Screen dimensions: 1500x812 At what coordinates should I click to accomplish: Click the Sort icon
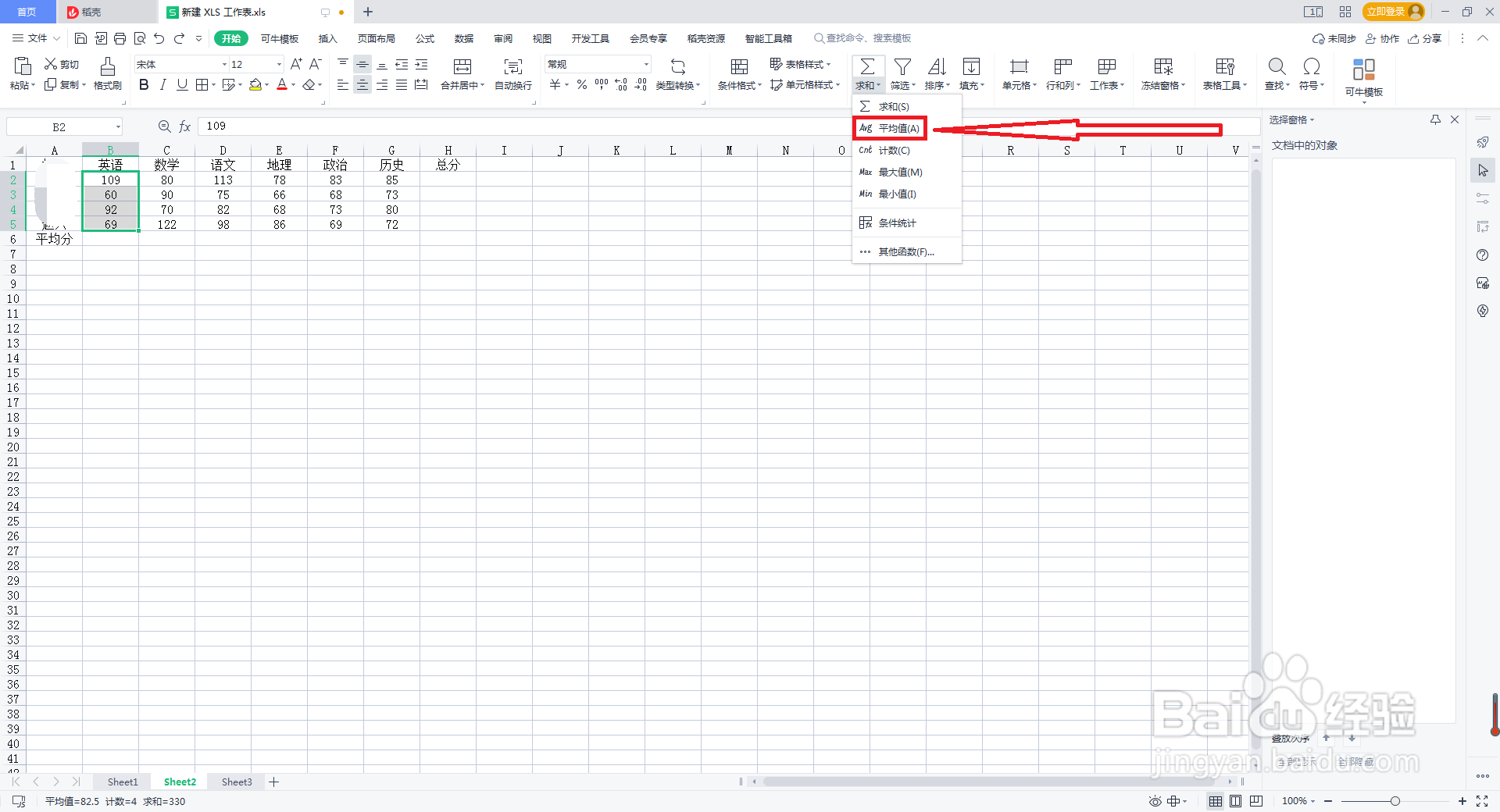(937, 66)
